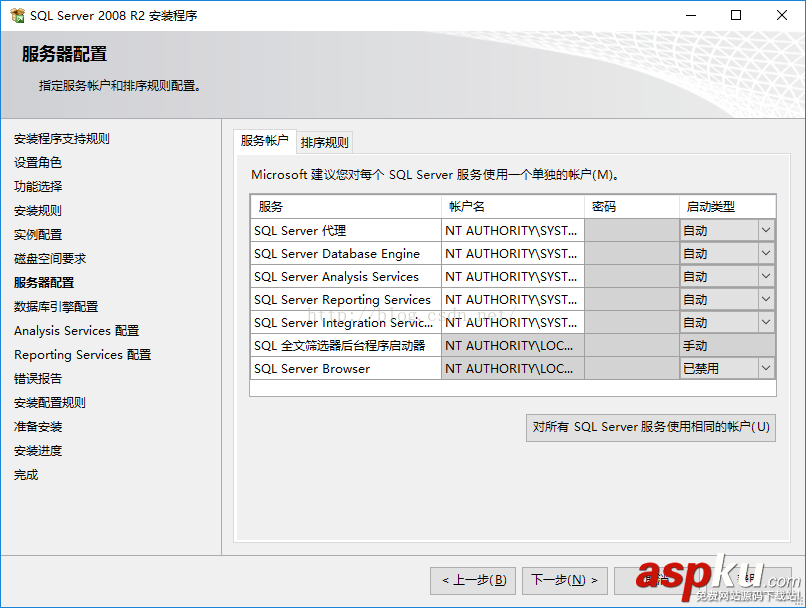Open startup type dropdown for SQL Server Browser

pyautogui.click(x=767, y=368)
